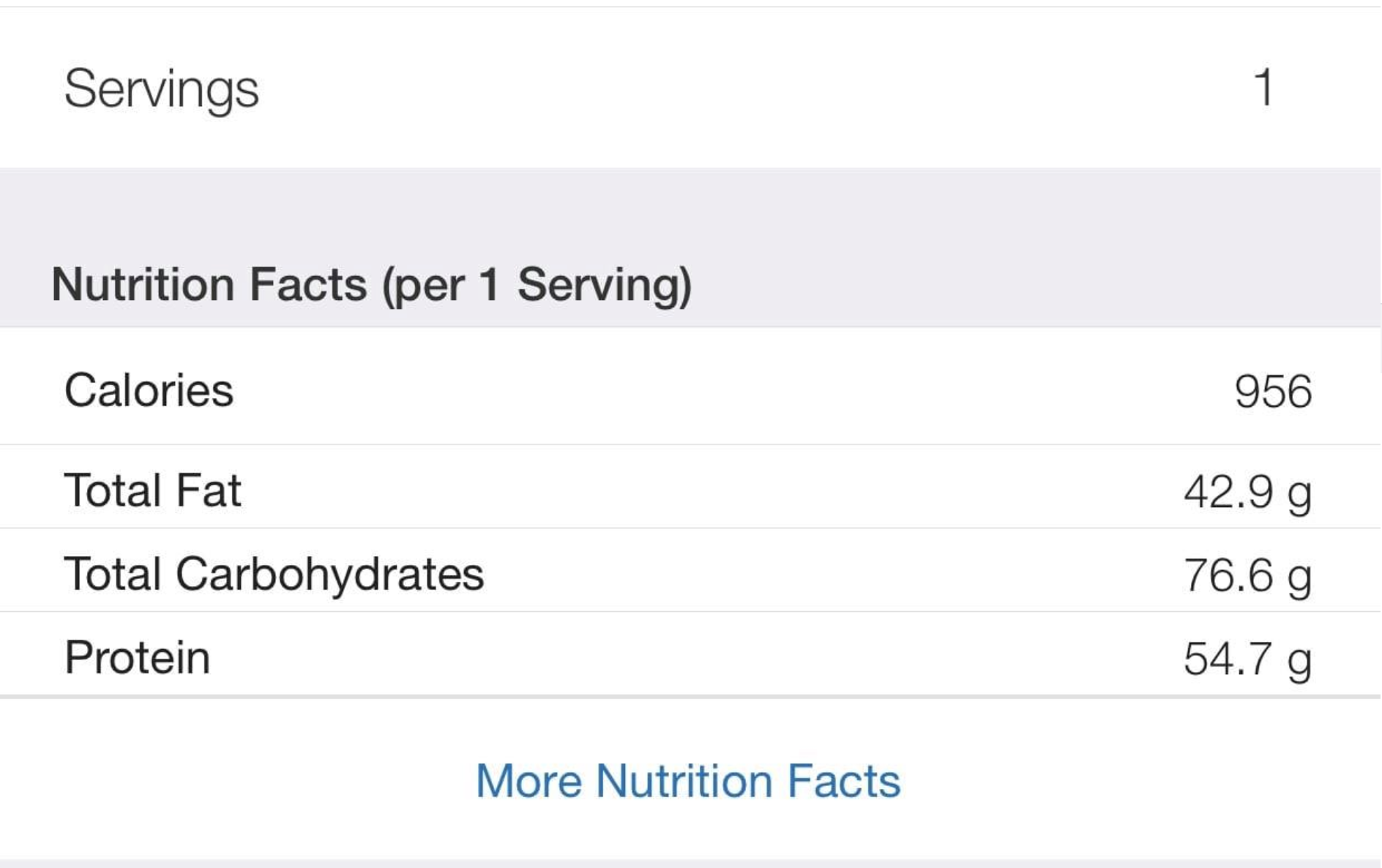This screenshot has width=1382, height=868.
Task: Edit the Servings value of 1
Action: point(1264,88)
